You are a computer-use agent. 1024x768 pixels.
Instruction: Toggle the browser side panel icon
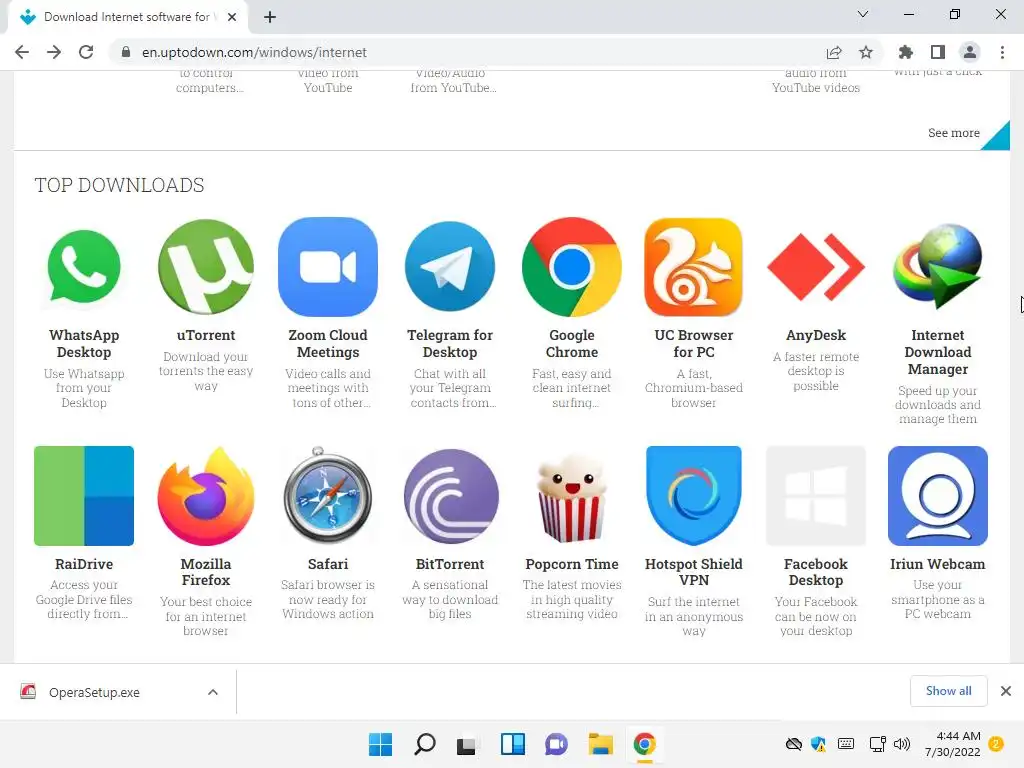938,52
